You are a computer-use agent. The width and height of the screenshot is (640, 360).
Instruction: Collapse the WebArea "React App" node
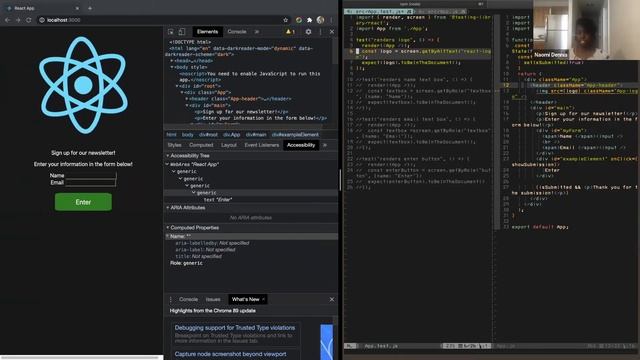click(x=167, y=164)
